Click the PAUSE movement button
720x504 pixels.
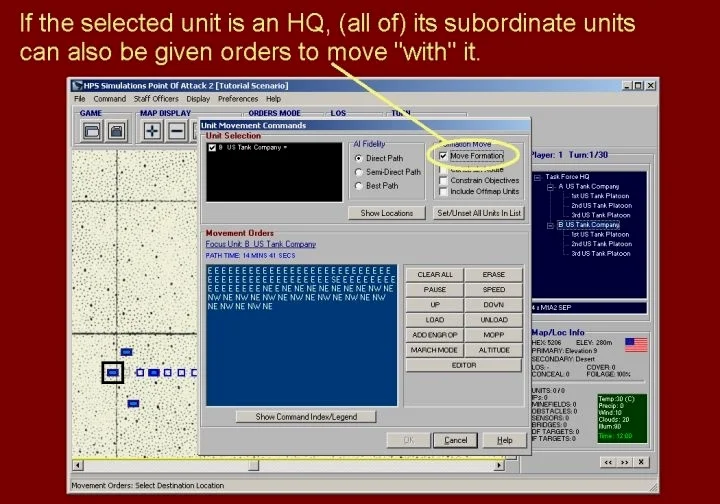pyautogui.click(x=435, y=290)
